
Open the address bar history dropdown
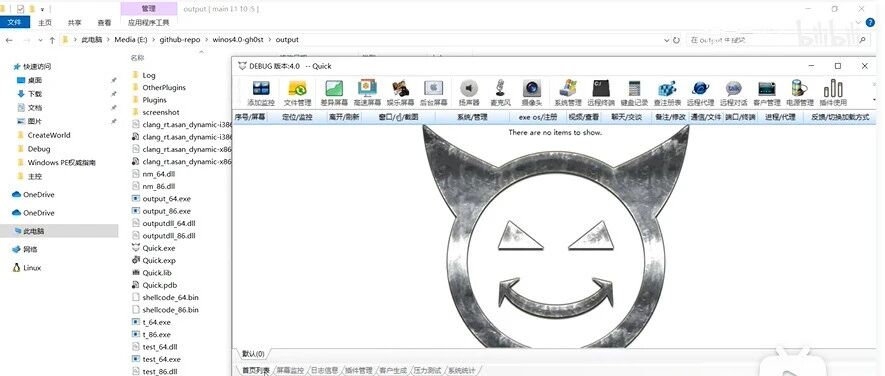667,40
